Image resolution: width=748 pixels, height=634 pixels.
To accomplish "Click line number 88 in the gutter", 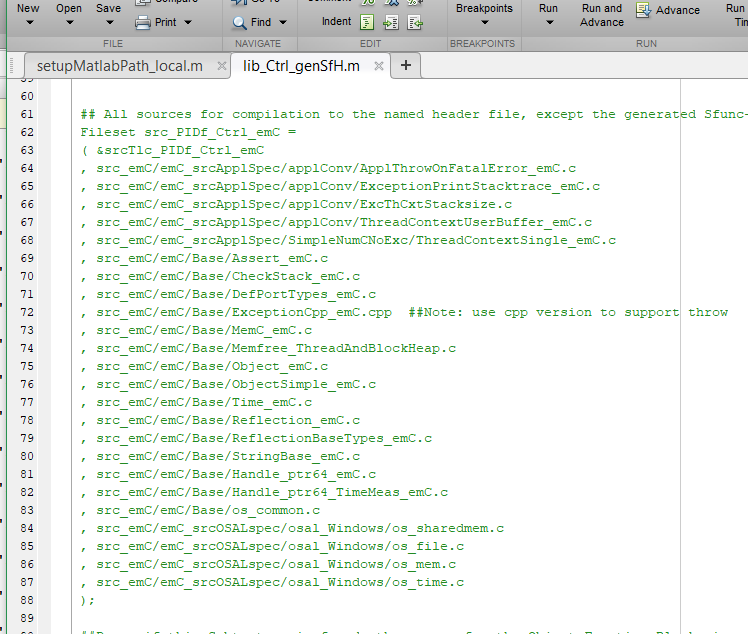I will coord(27,600).
